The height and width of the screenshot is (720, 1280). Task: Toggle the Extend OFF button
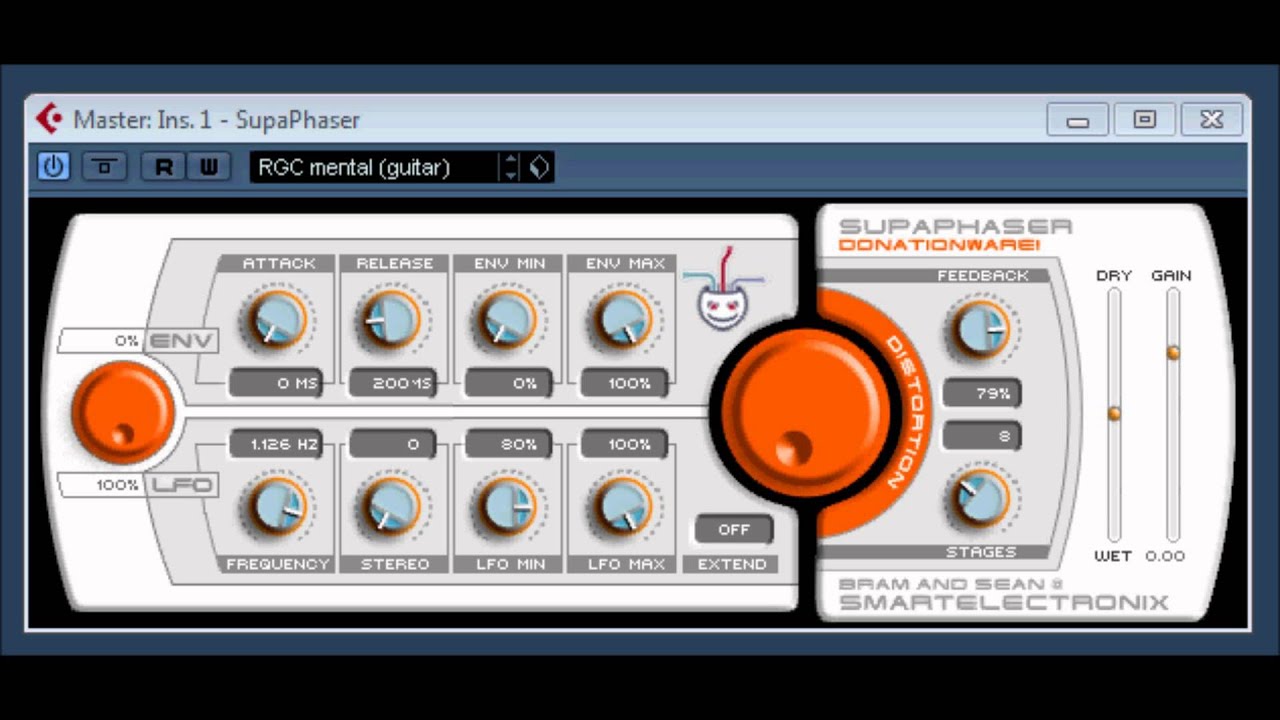click(x=734, y=529)
